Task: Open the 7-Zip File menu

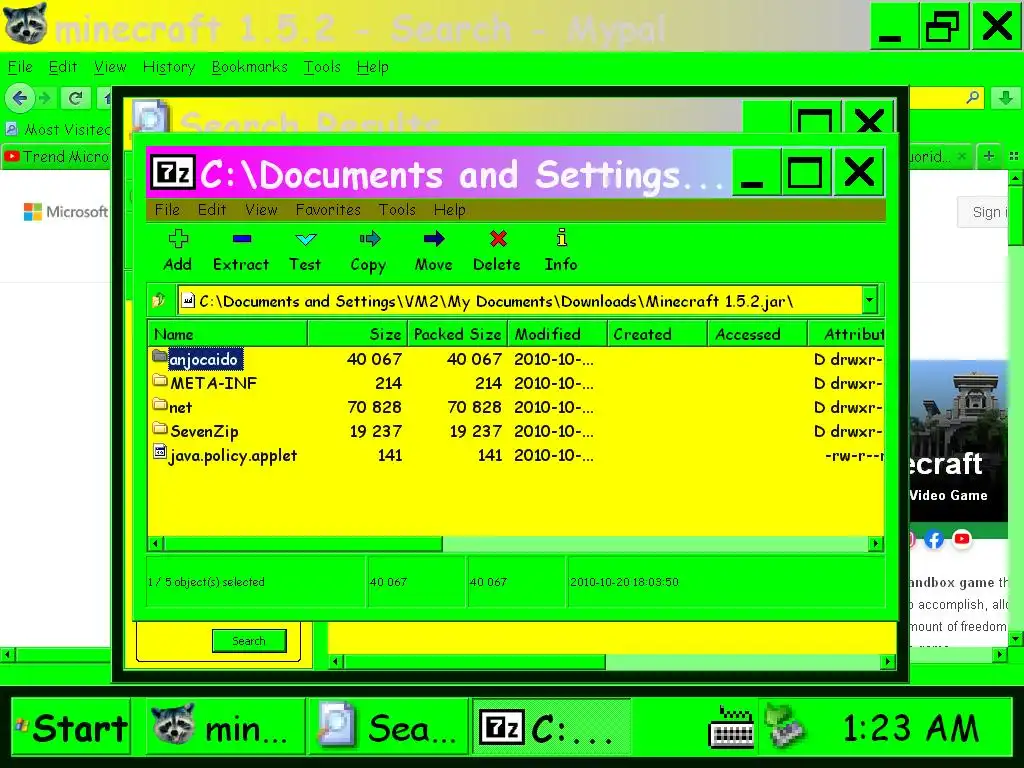Action: tap(167, 210)
